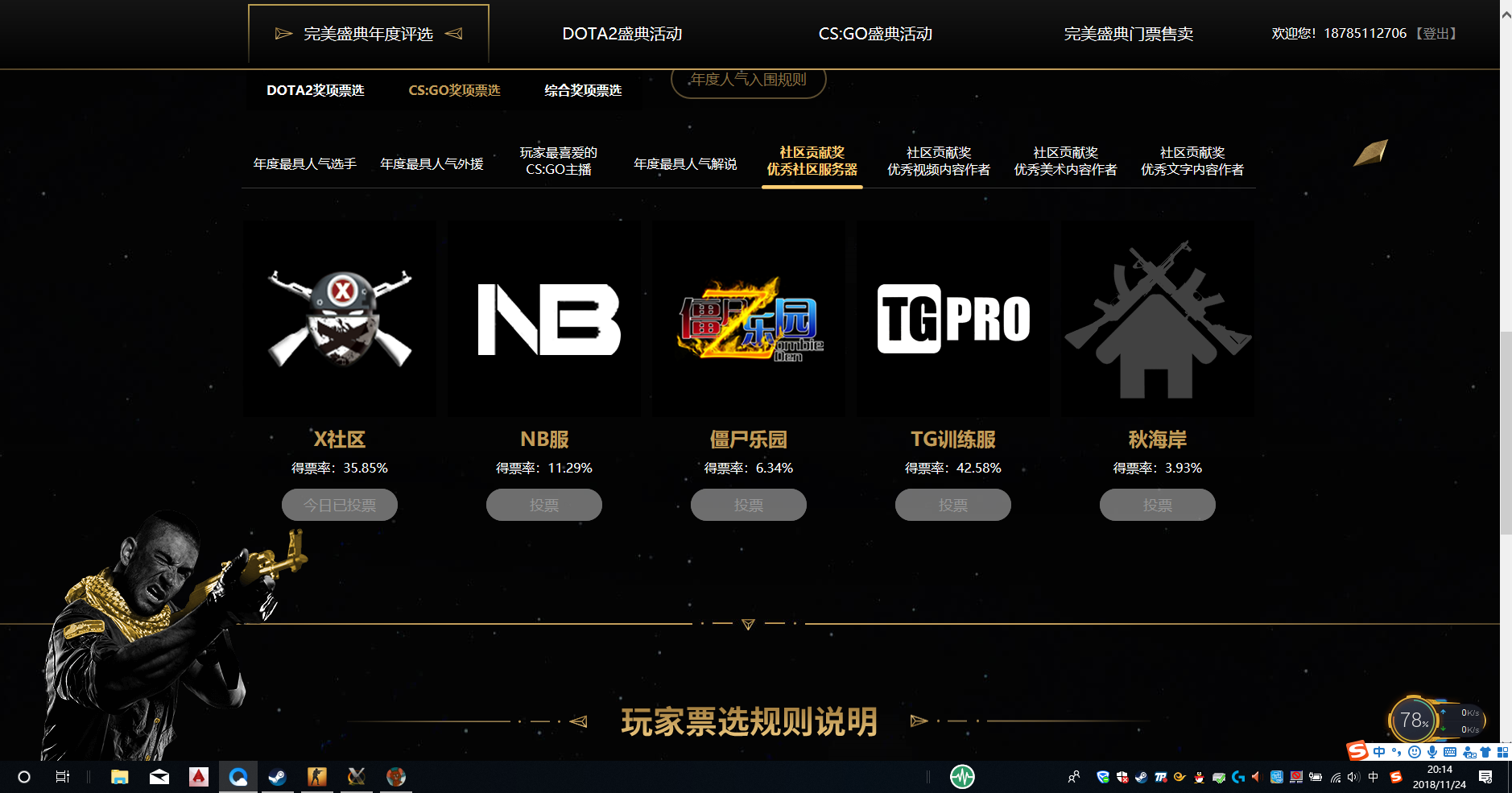
Task: Open the volume icon in system tray
Action: click(1353, 777)
